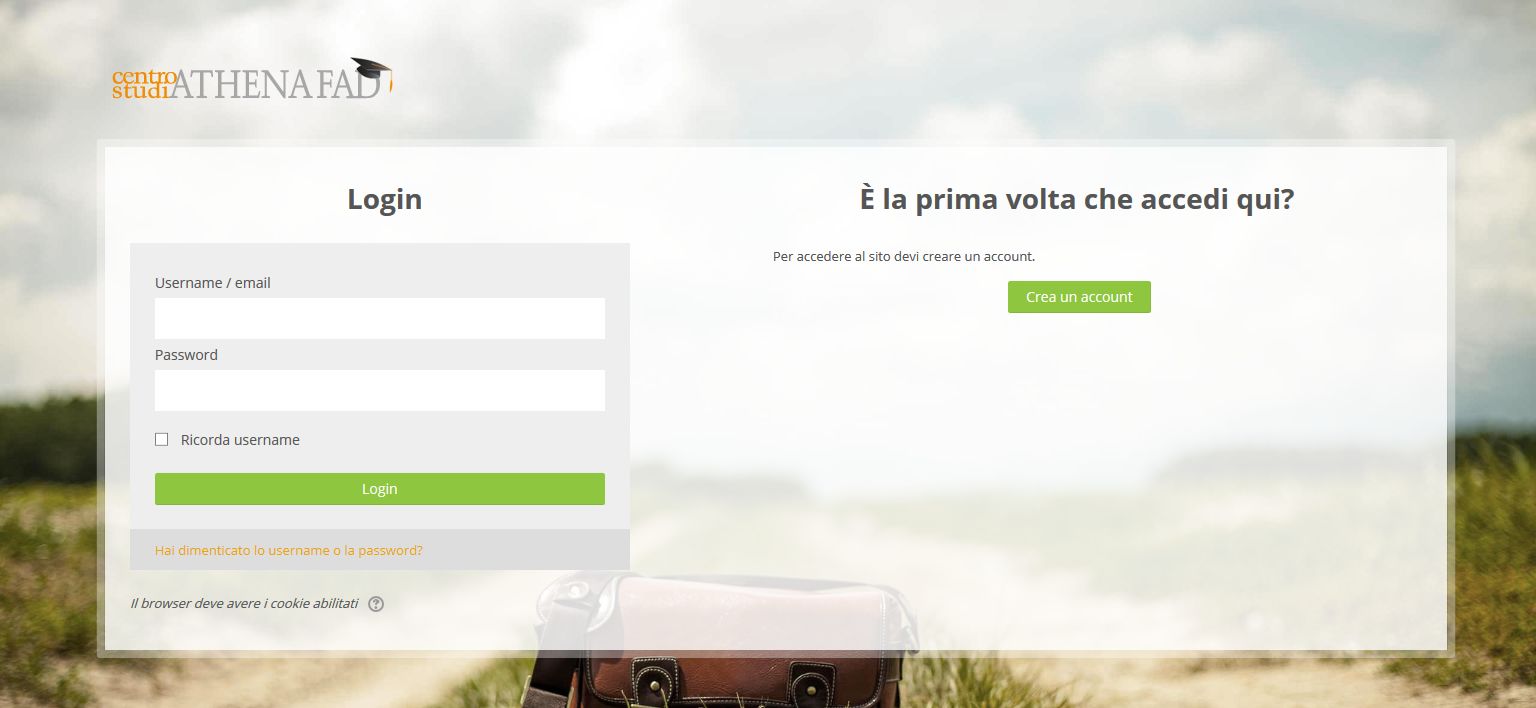Tick the Ricorda username checkbox

coord(162,440)
